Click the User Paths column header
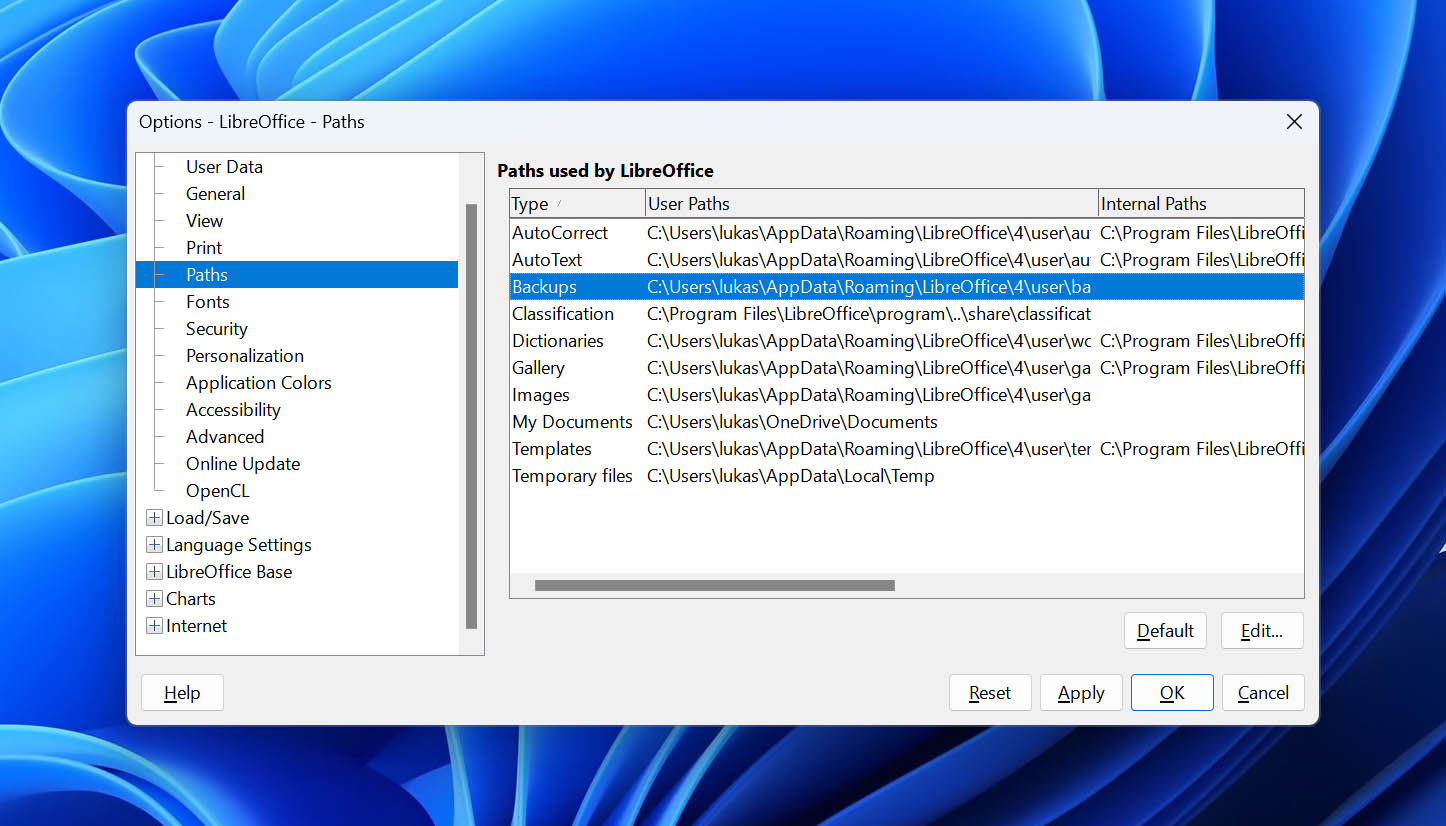Screen dimensions: 1446x826 tap(871, 204)
